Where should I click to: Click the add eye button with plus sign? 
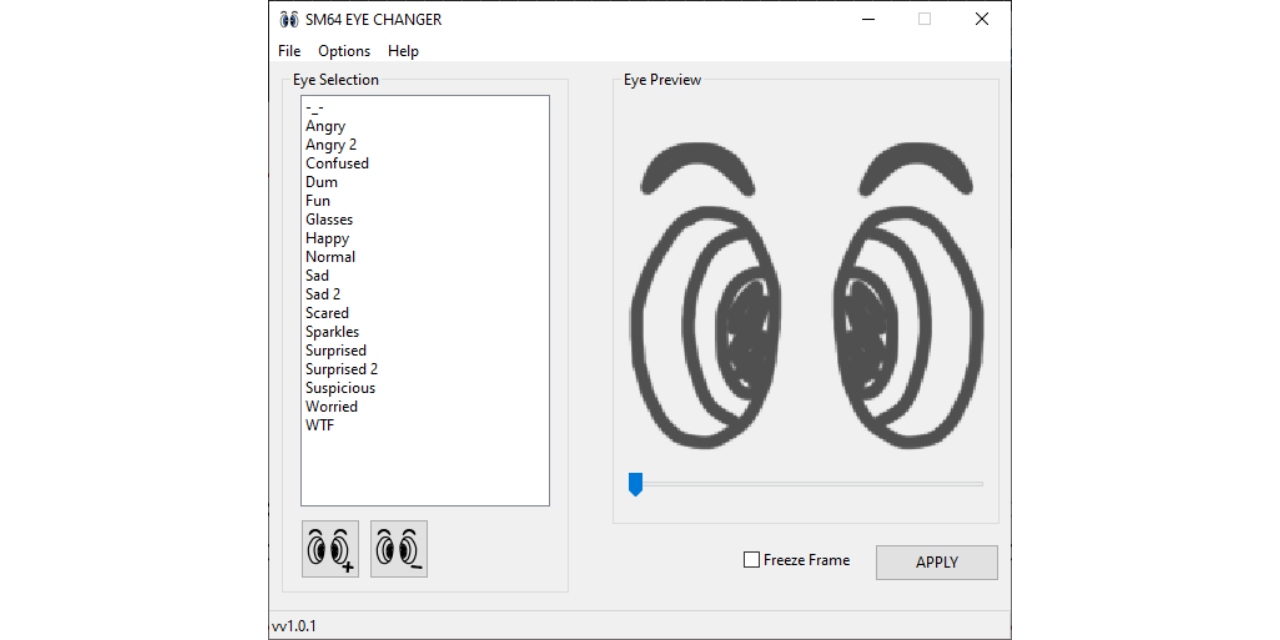330,549
